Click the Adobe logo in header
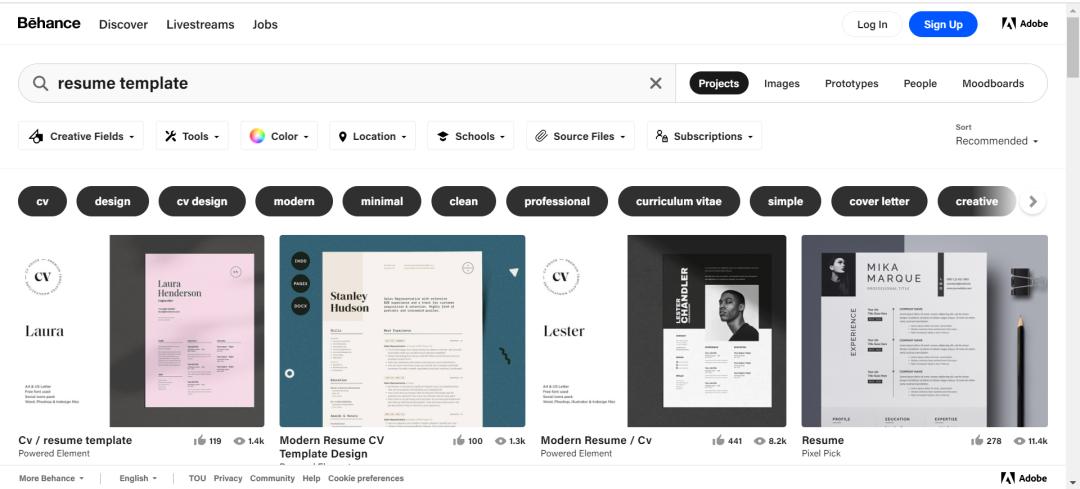This screenshot has height=489, width=1080. (1025, 23)
